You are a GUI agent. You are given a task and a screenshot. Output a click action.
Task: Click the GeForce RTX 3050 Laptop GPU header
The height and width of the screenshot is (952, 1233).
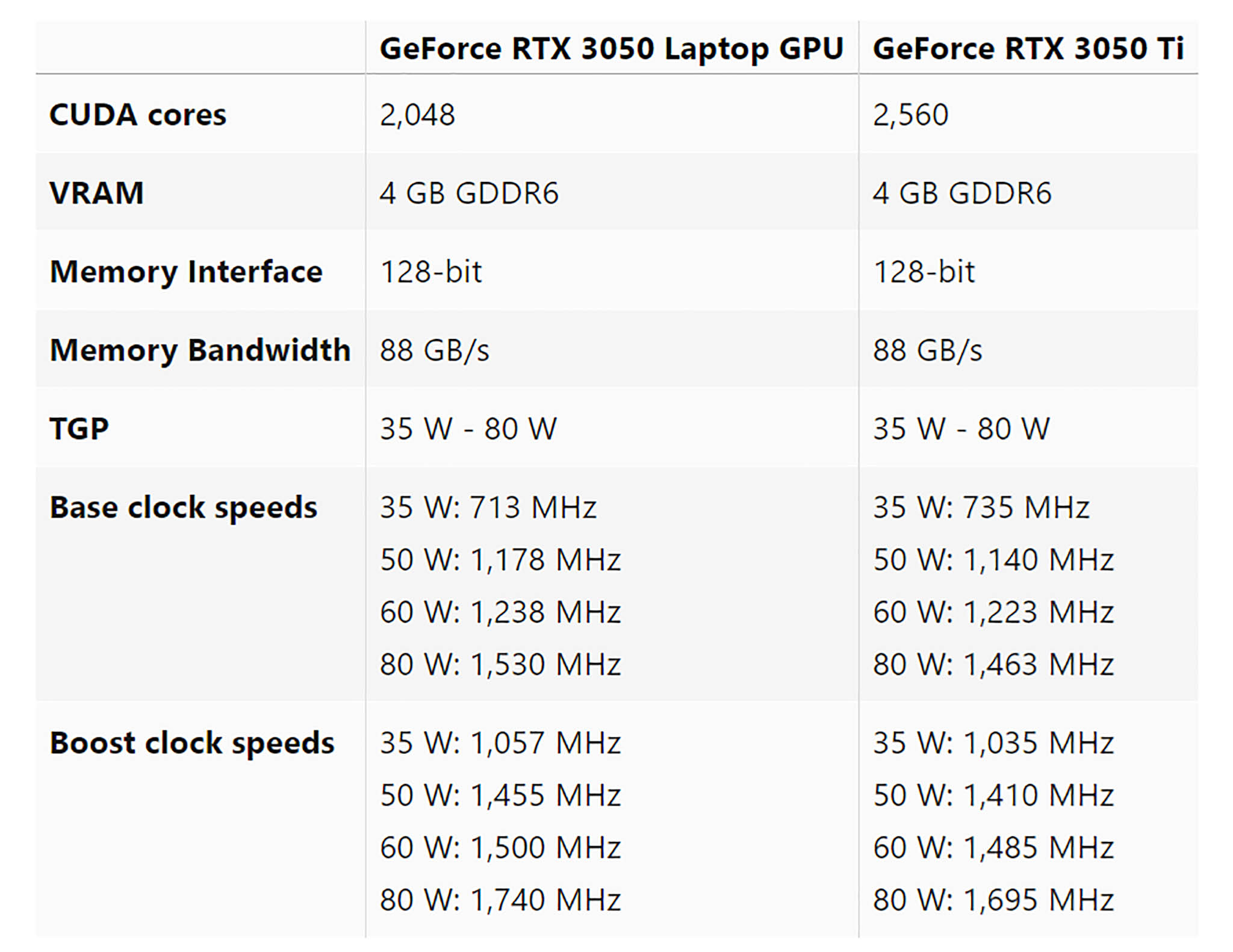click(x=611, y=48)
